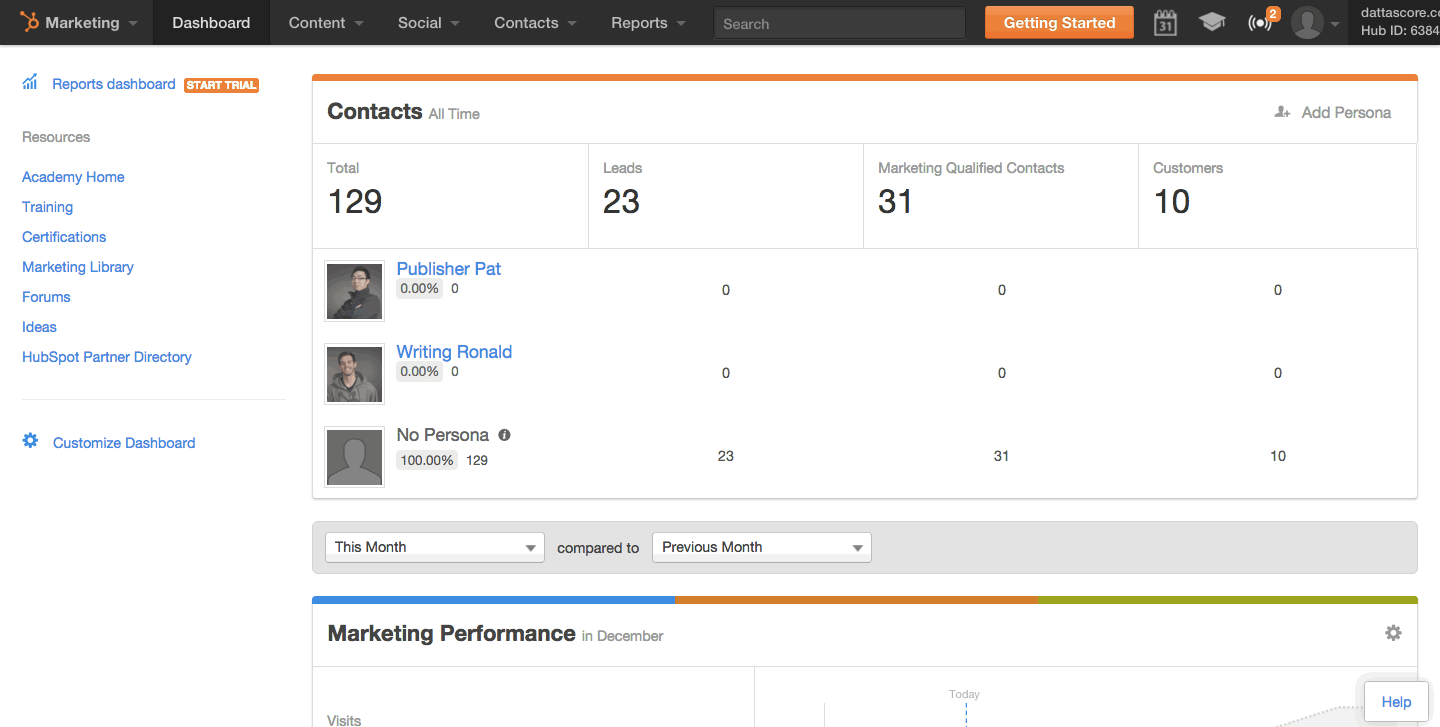Open HubSpot Partner Directory link
Screen dimensions: 1440x727
[x=107, y=357]
